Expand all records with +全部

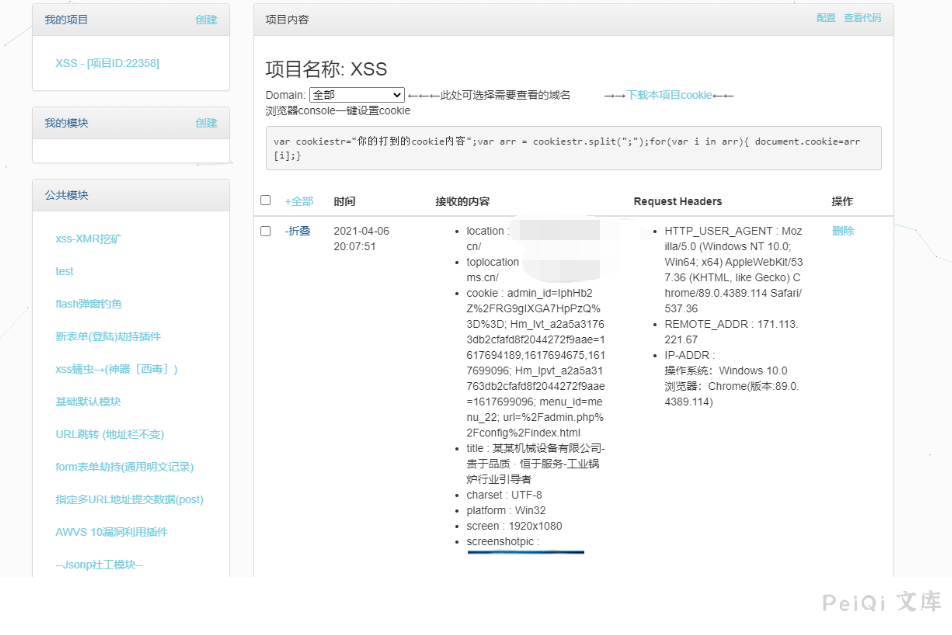(299, 201)
